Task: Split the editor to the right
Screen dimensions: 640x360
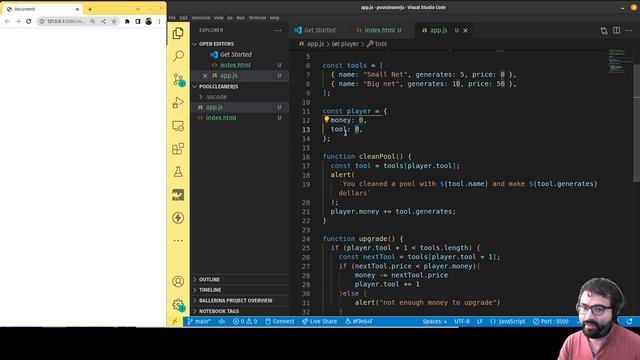Action: pos(616,31)
